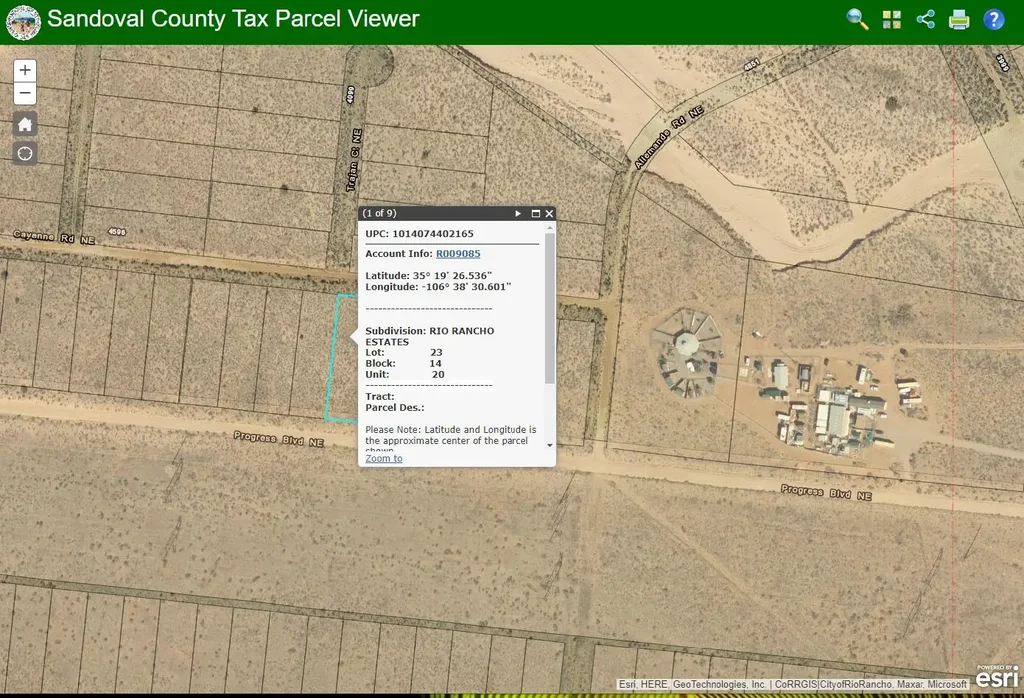Click the share map icon

[926, 19]
